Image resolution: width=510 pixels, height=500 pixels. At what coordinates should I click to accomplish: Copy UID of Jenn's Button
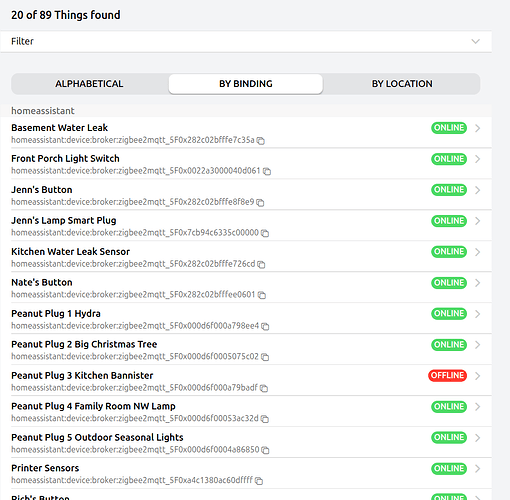[x=260, y=202]
